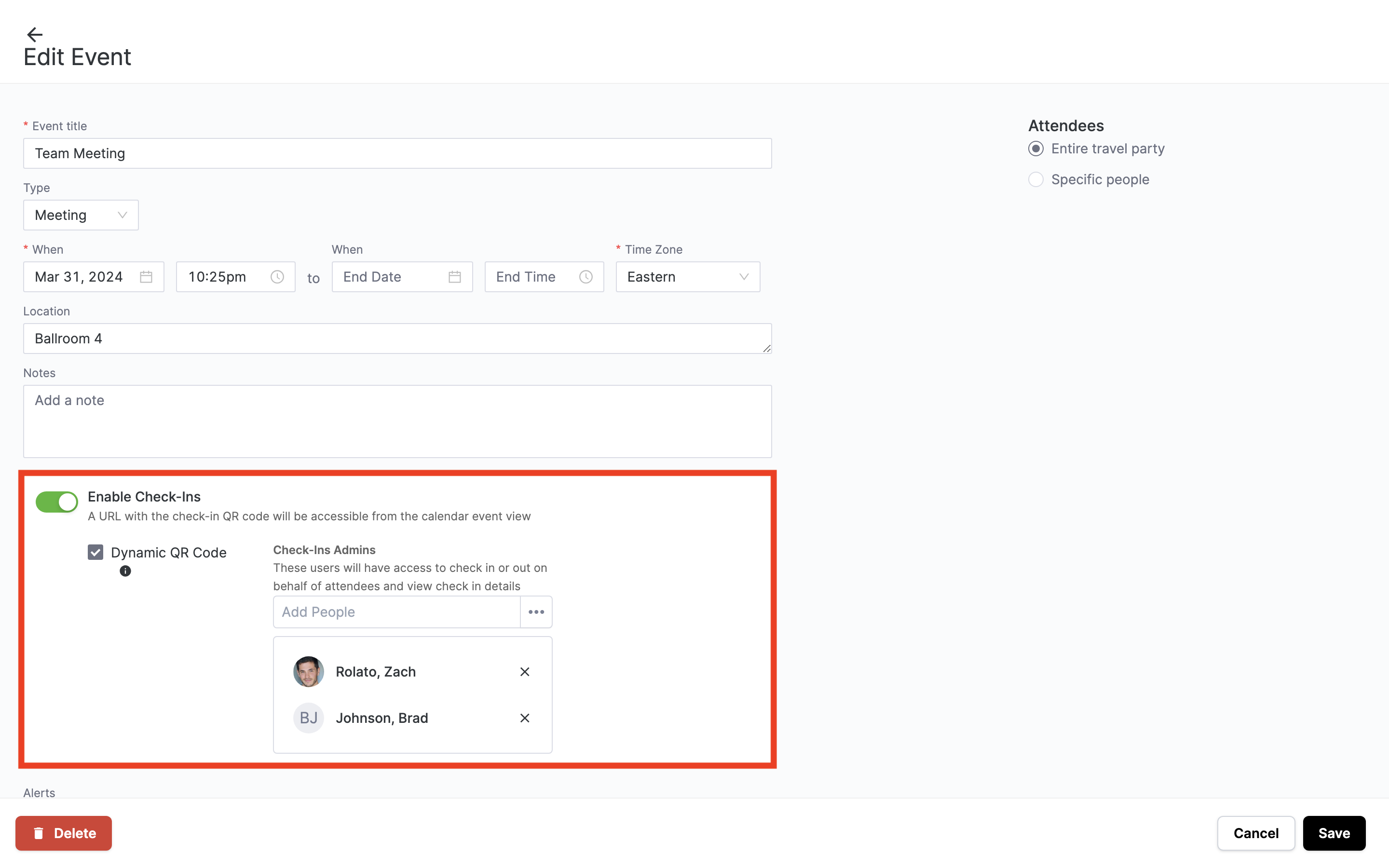Click the End Time field
Image resolution: width=1389 pixels, height=868 pixels.
544,277
